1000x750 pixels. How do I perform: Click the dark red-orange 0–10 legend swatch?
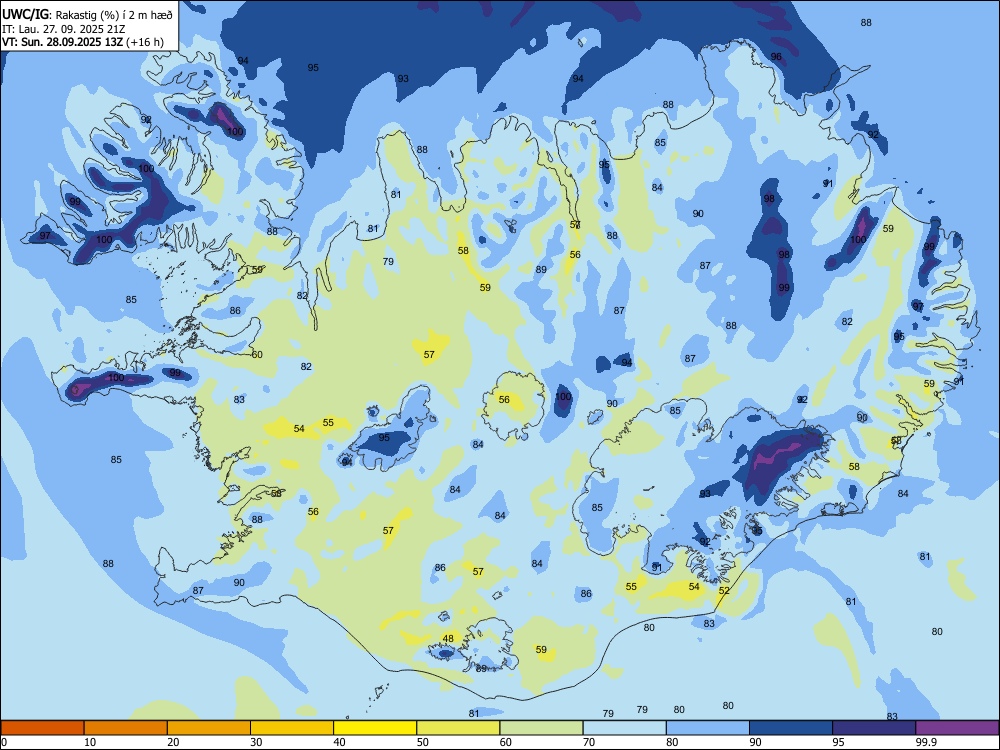coord(42,728)
